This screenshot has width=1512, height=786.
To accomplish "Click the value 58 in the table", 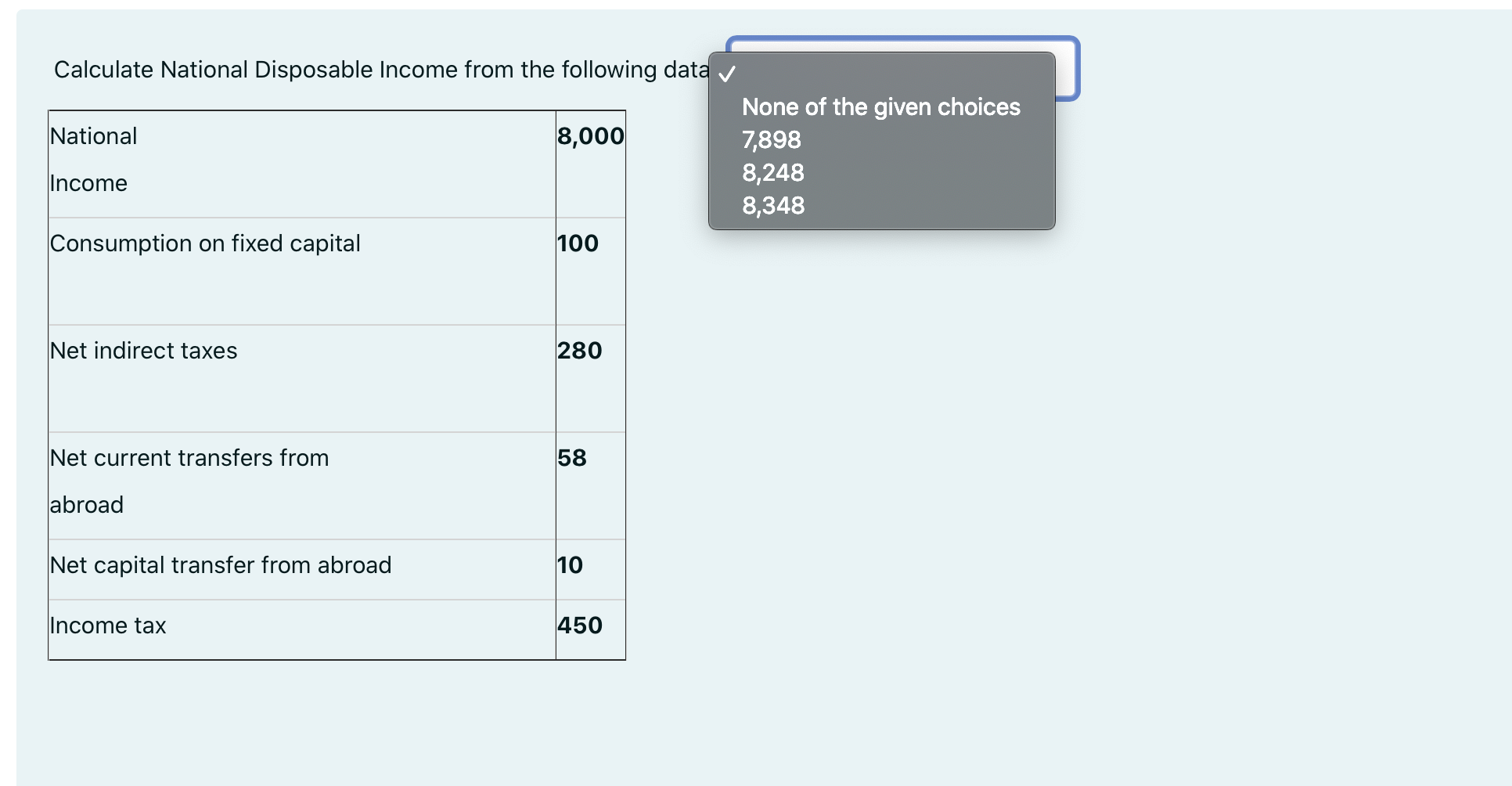I will coord(571,458).
